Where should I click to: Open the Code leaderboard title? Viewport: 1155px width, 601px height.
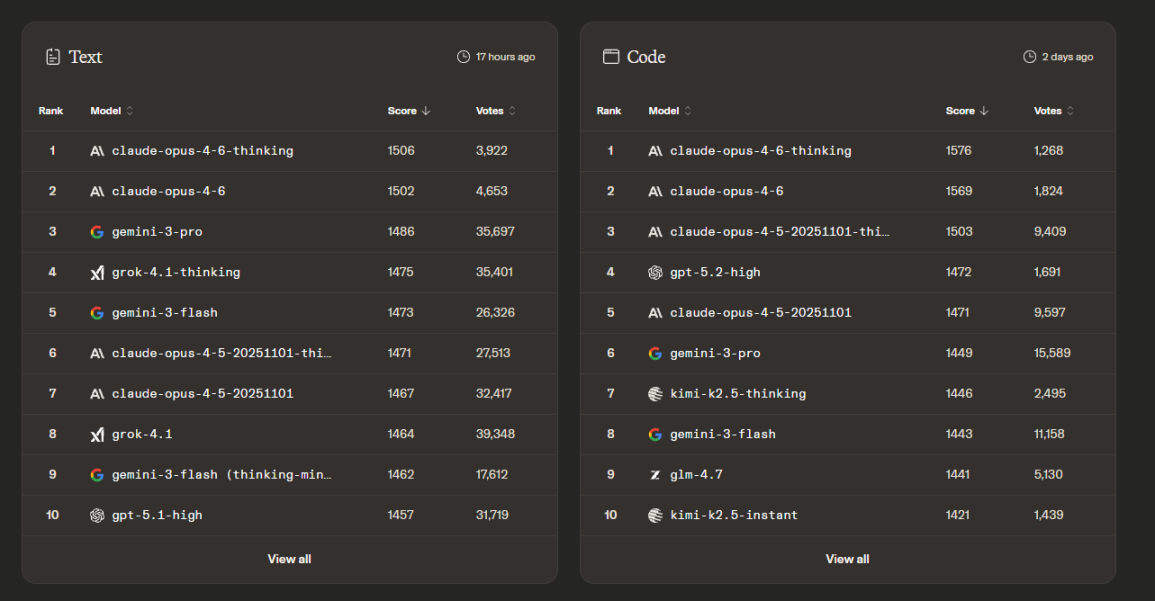[x=646, y=57]
